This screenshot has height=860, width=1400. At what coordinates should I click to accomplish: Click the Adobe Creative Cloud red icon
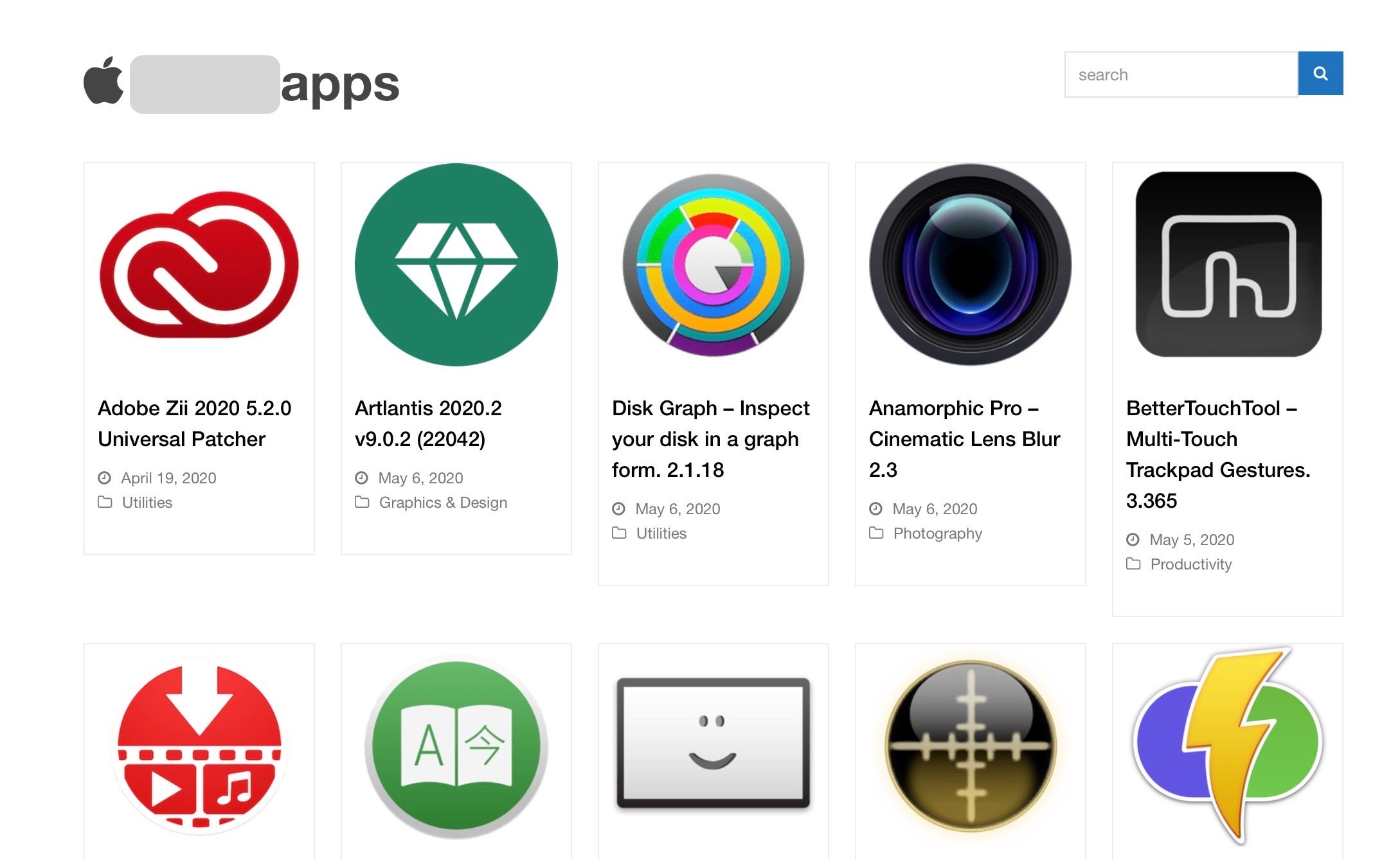pyautogui.click(x=199, y=265)
